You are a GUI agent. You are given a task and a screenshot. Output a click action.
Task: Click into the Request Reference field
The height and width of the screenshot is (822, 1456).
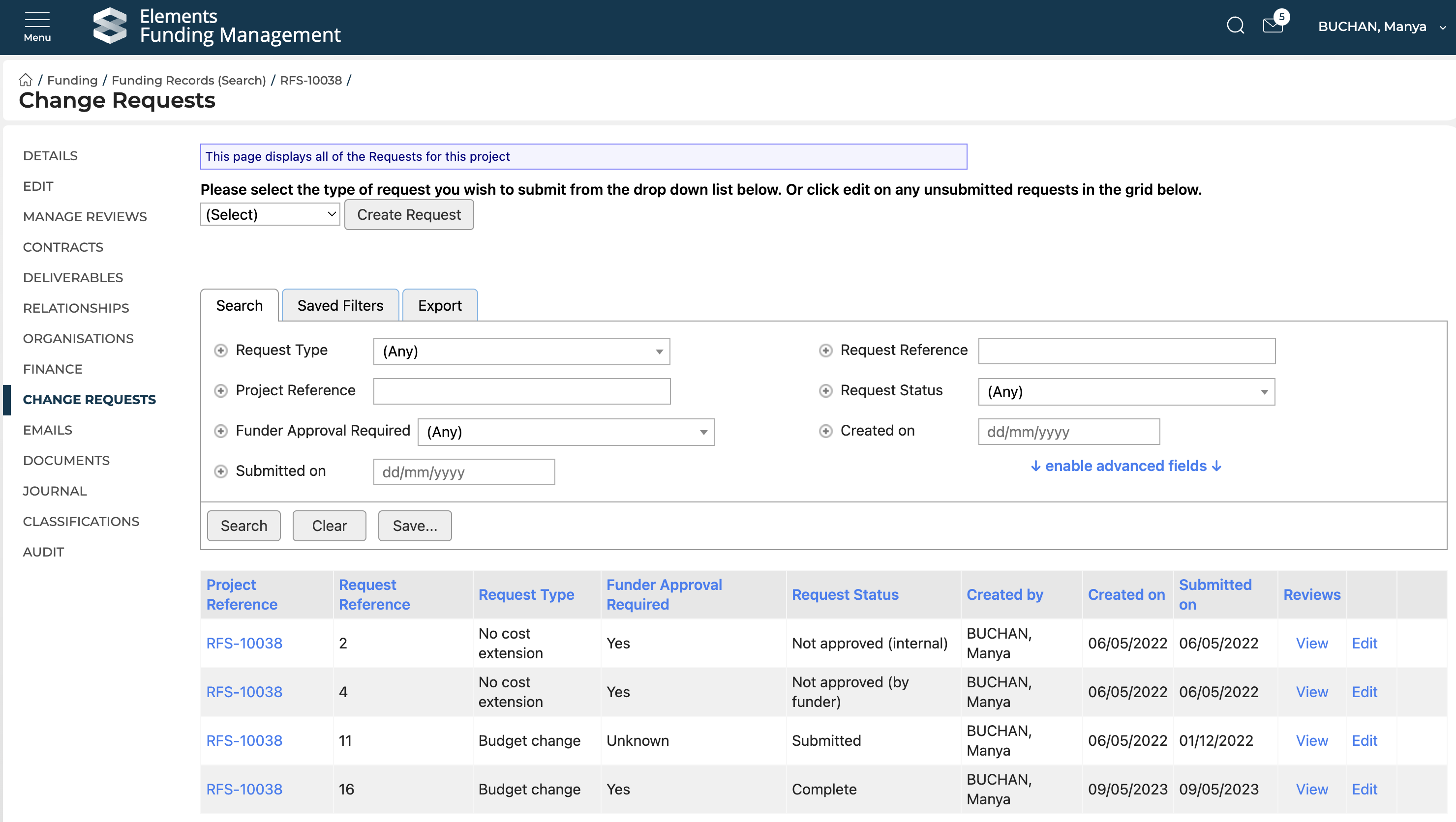point(1126,351)
